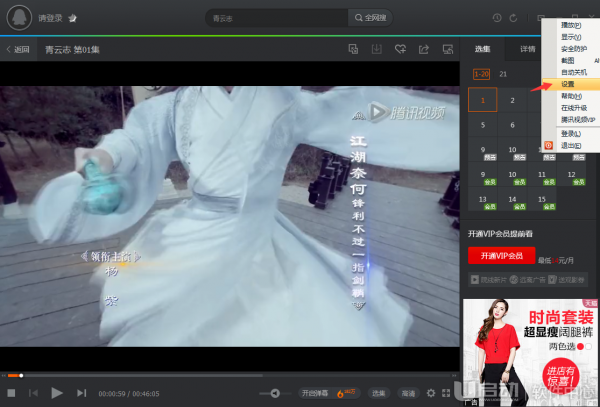
Task: Click the share arrow icon
Action: click(x=423, y=49)
